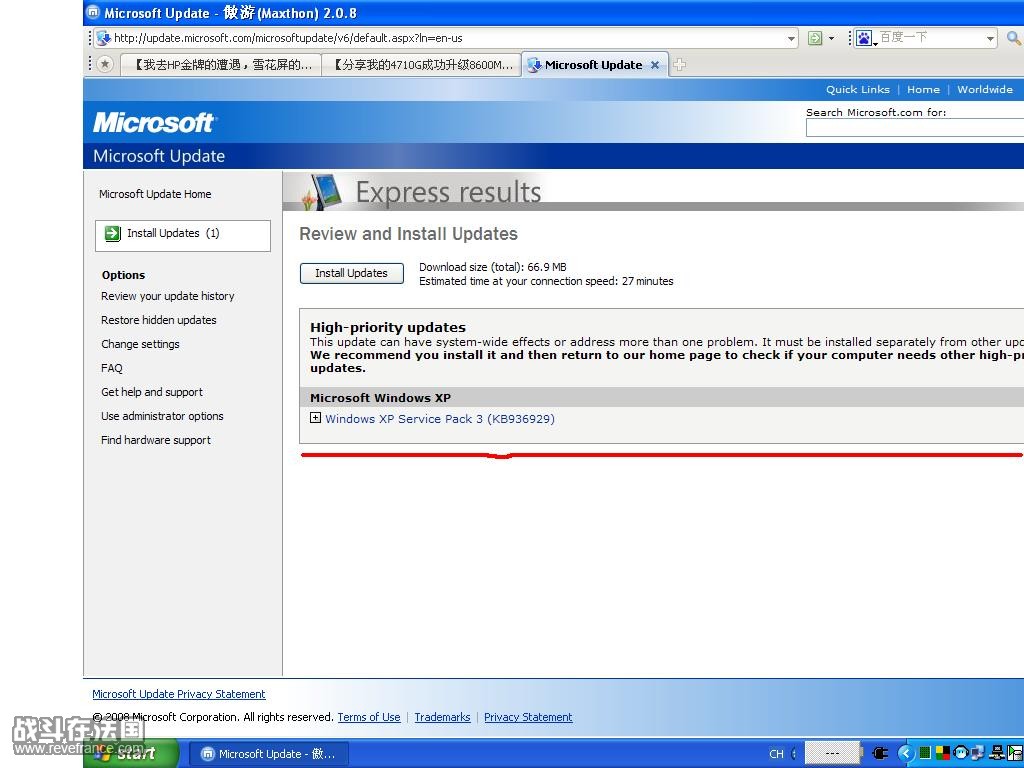Click the Maxthon icon in the title bar
This screenshot has height=768, width=1024.
point(93,12)
